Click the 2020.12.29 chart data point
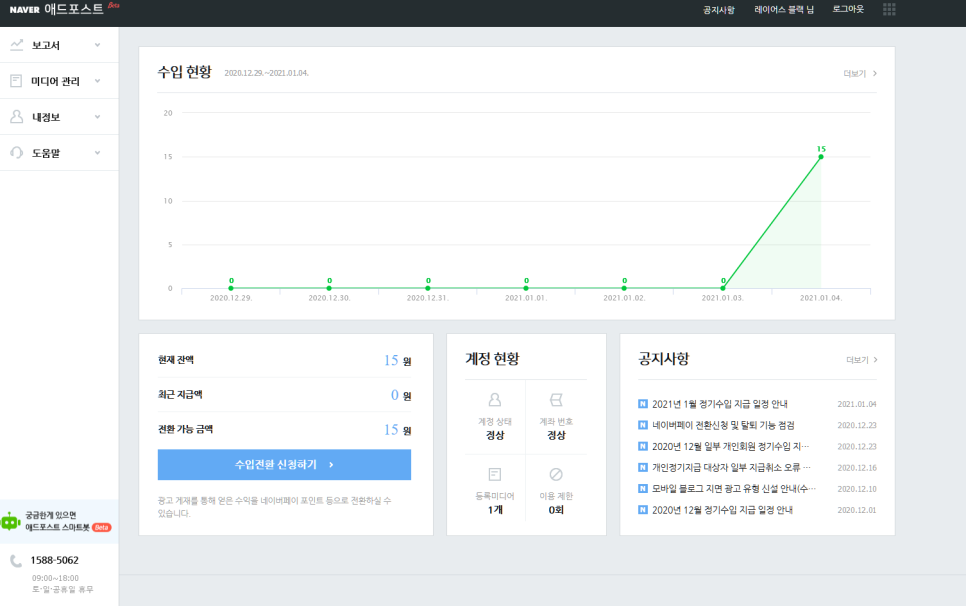This screenshot has width=966, height=606. tap(231, 288)
